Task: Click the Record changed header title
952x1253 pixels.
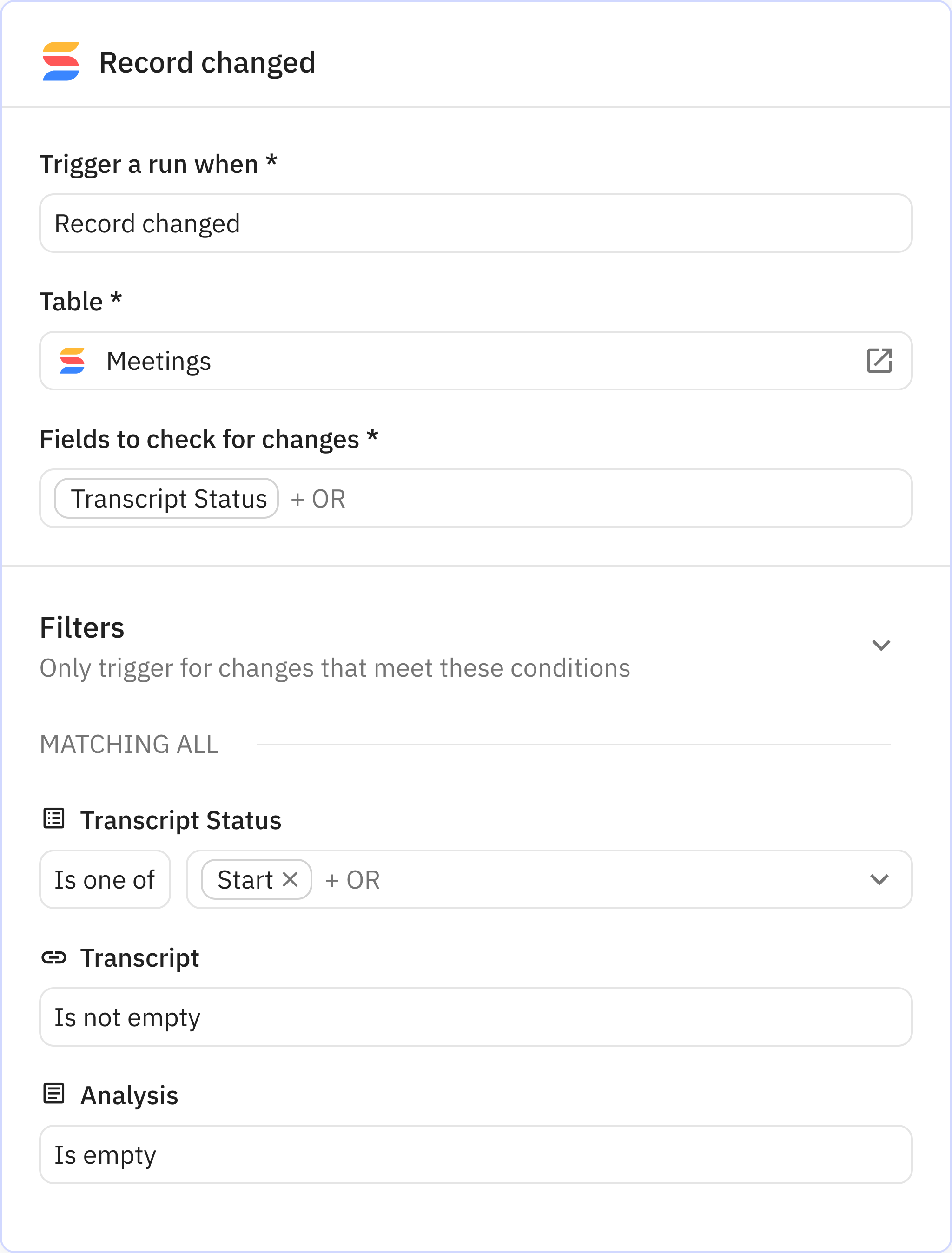Action: (x=207, y=62)
